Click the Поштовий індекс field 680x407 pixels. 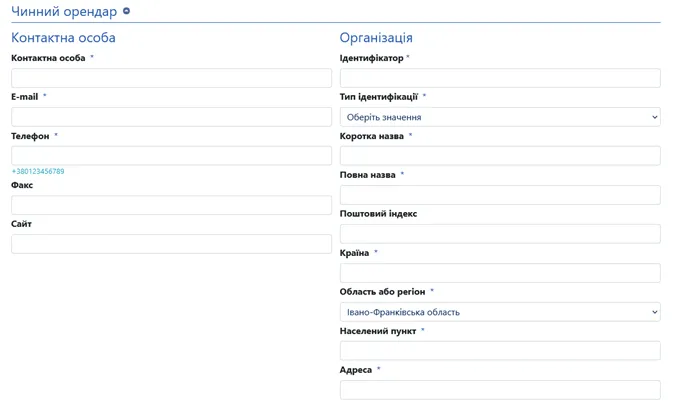click(x=500, y=234)
